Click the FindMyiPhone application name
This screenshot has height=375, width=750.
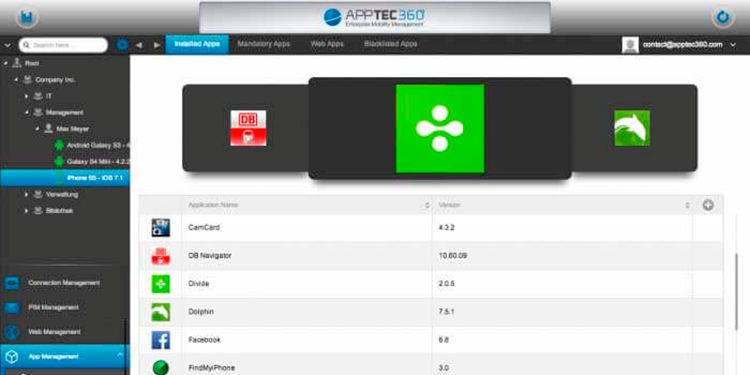click(x=211, y=368)
